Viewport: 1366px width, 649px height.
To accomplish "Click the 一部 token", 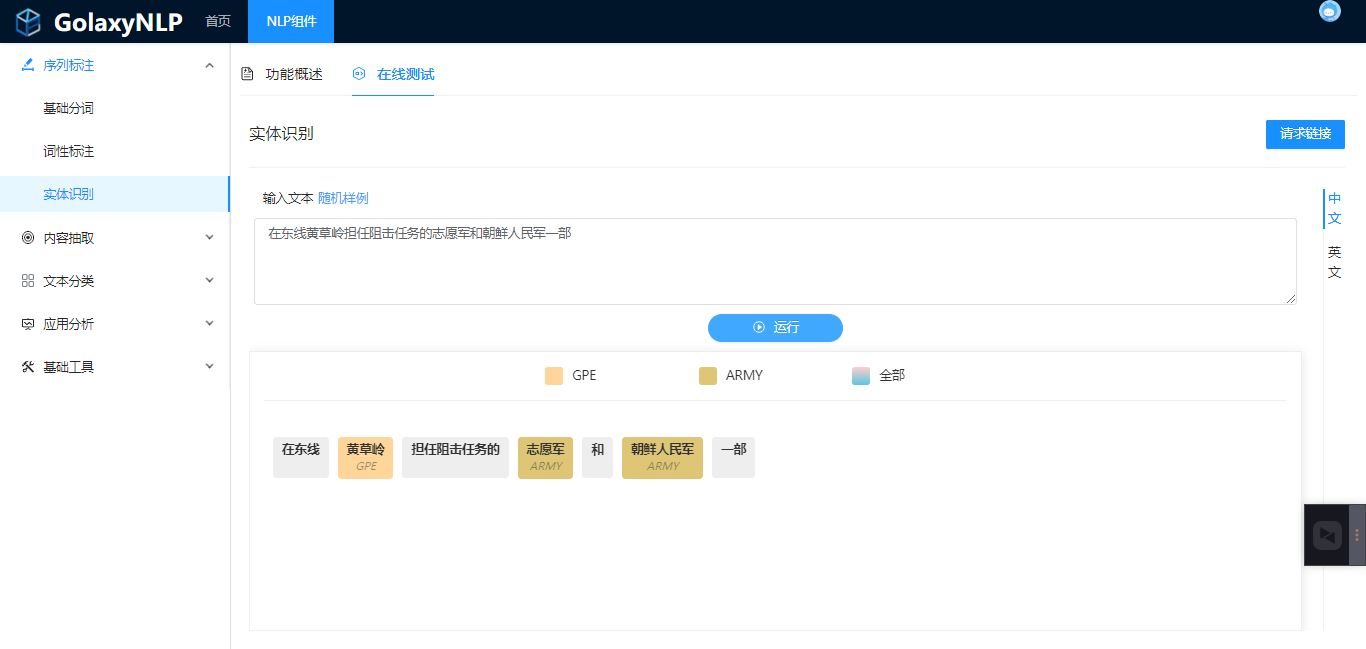I will 733,457.
